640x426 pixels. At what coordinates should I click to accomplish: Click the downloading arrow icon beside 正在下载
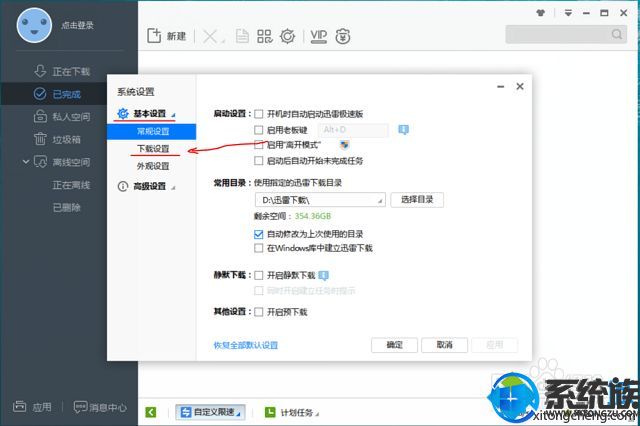click(x=40, y=71)
